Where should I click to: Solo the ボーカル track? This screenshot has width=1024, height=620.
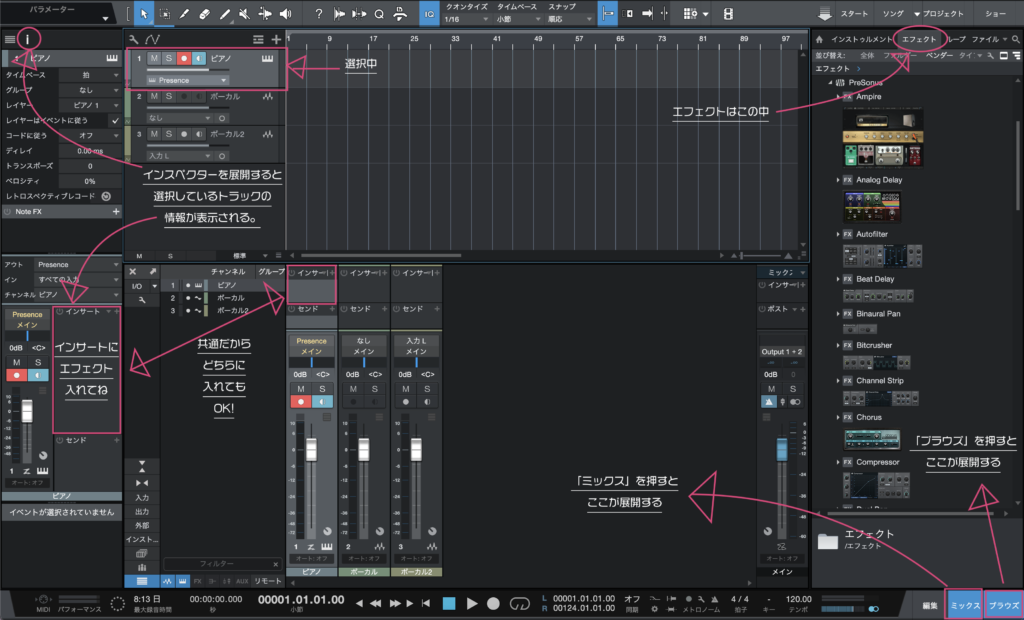coord(169,96)
